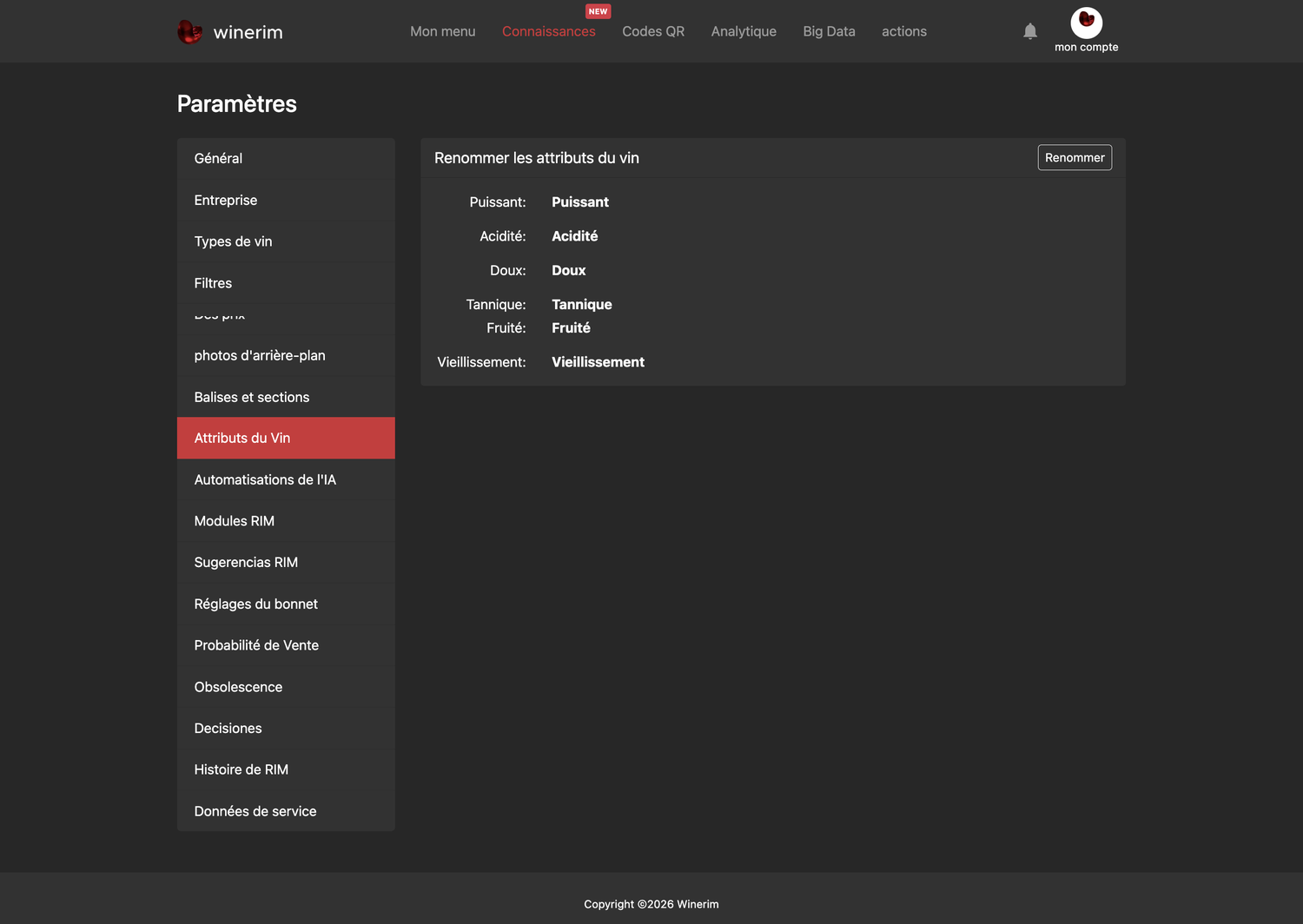Click the mon compte label

coord(1086,47)
